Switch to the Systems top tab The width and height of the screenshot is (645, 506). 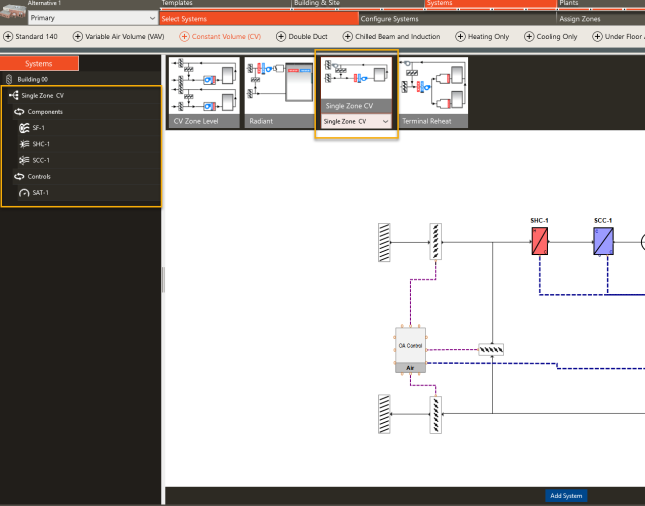tap(490, 3)
